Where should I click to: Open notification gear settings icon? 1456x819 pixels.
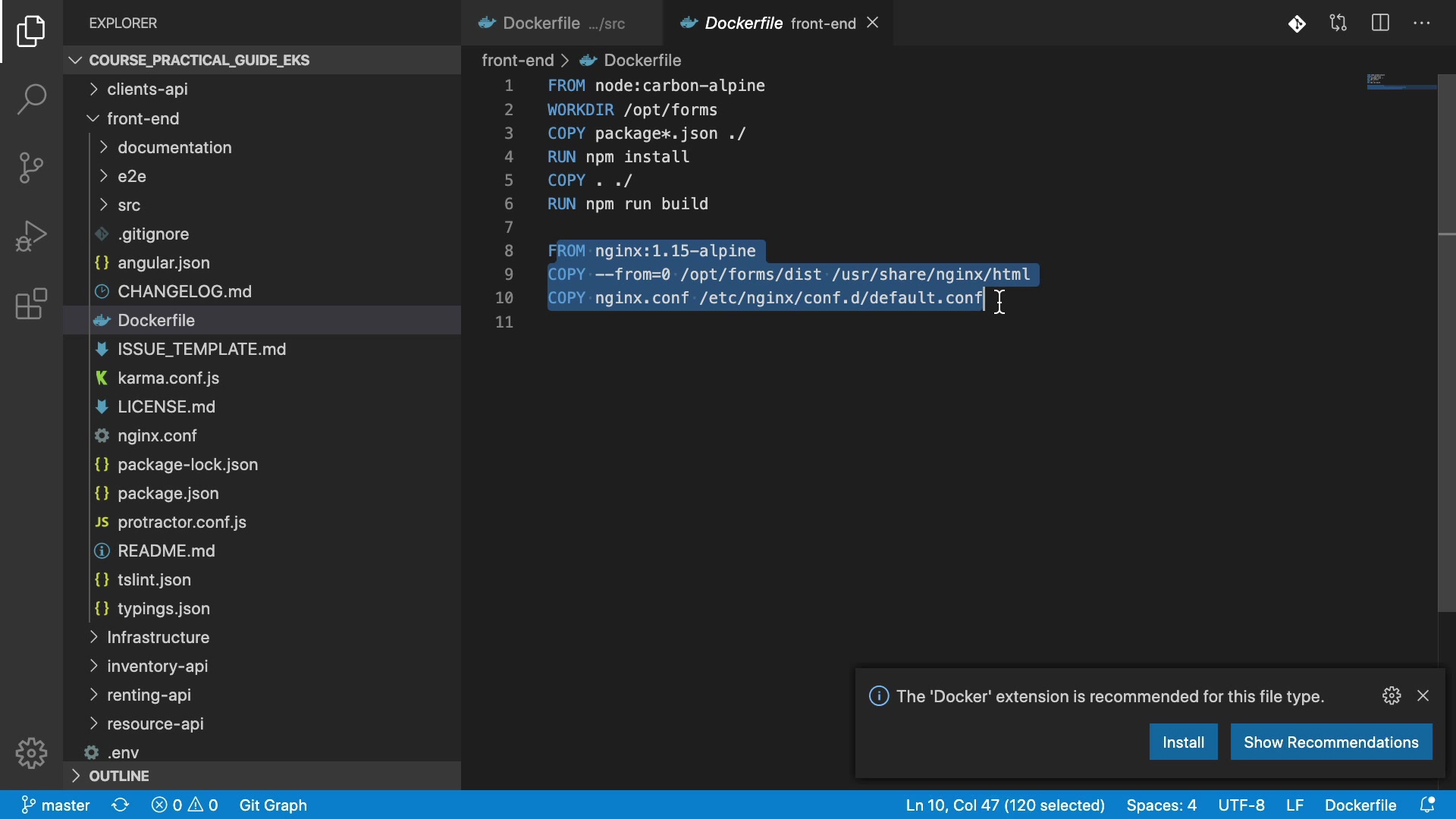[x=1392, y=696]
